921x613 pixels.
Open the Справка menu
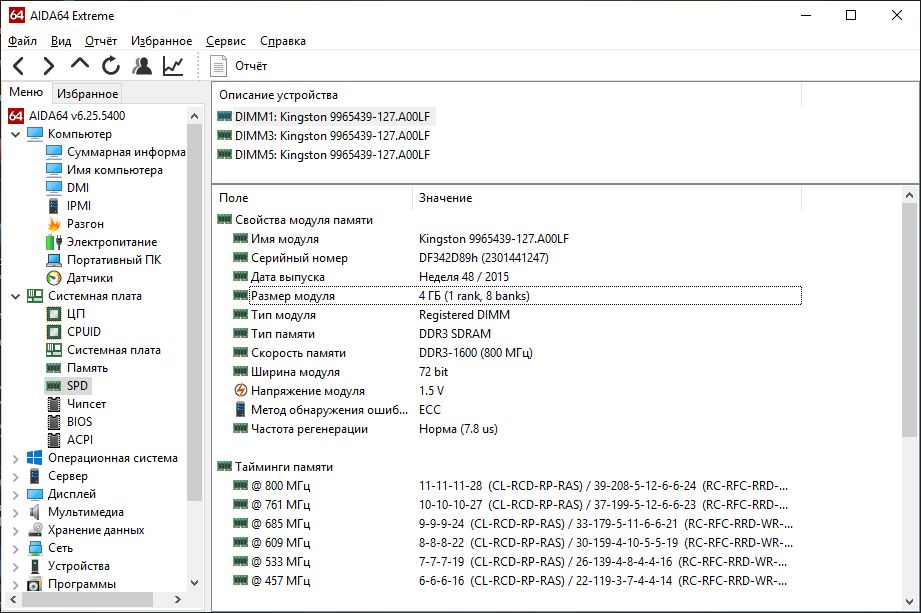283,41
